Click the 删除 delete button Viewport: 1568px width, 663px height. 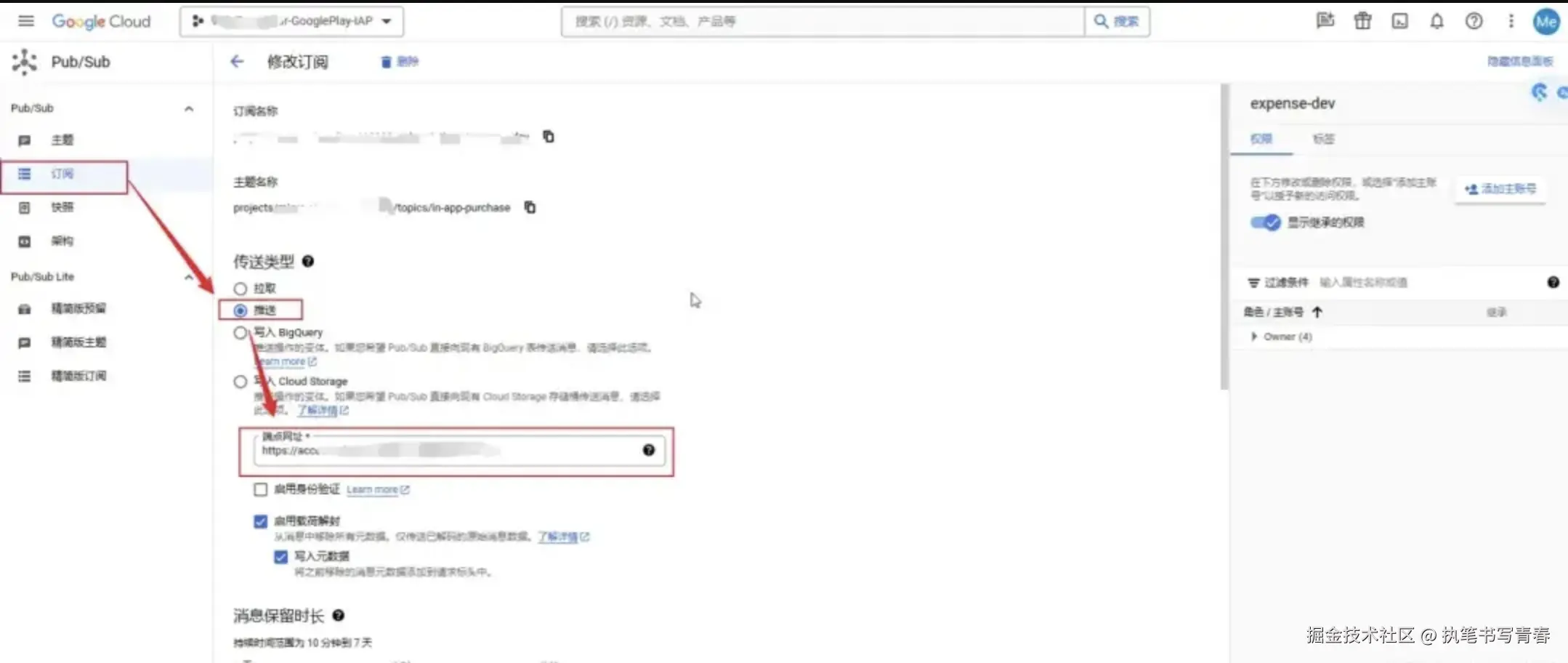tap(399, 61)
